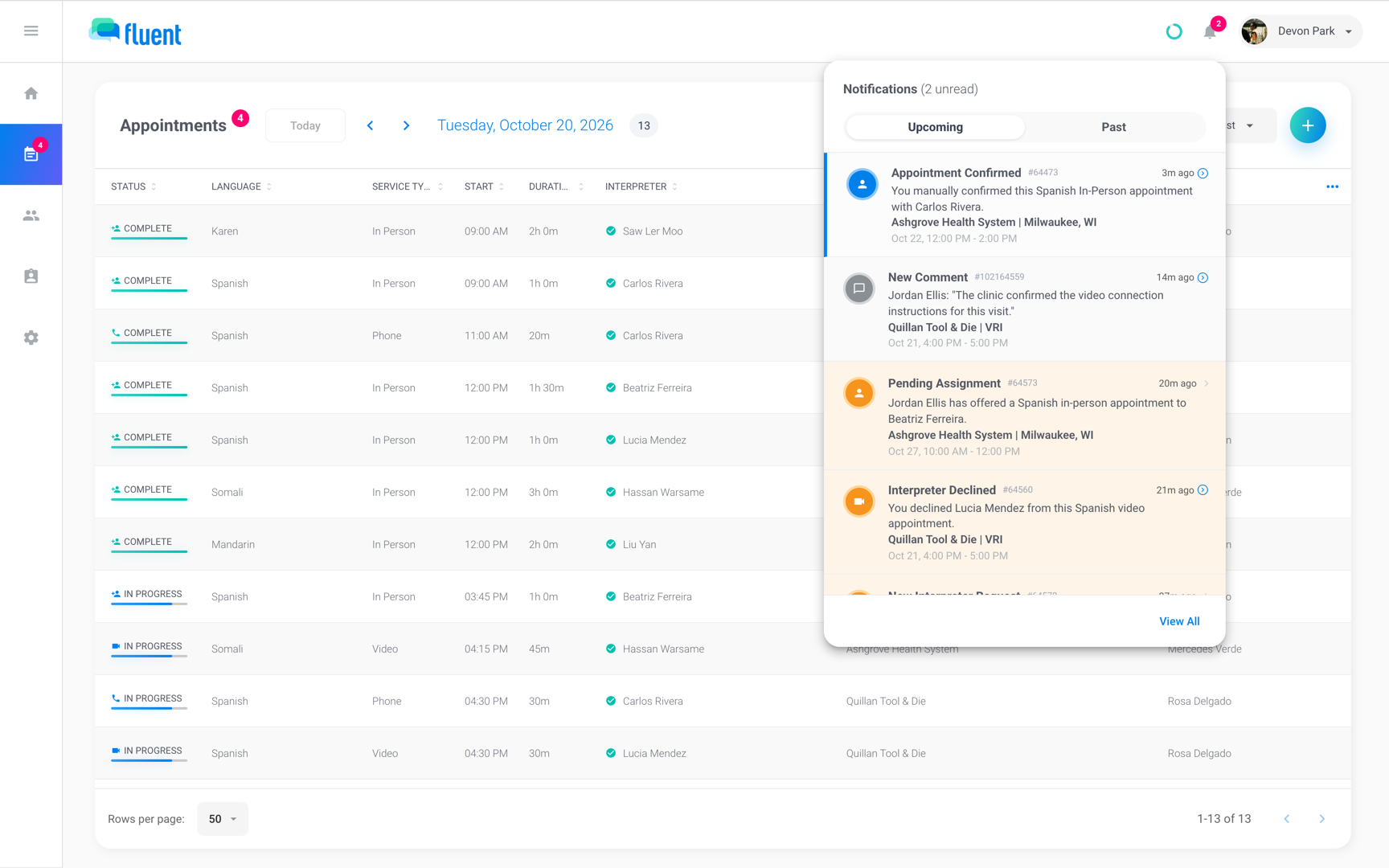
Task: Open the hamburger menu icon
Action: (x=31, y=31)
